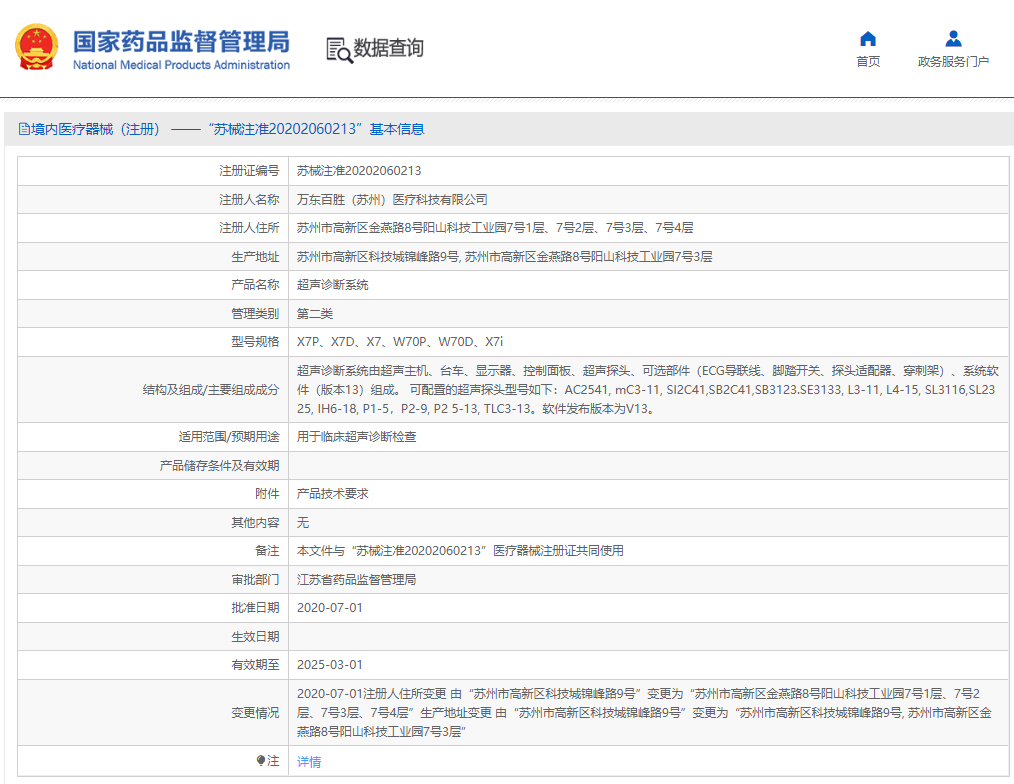Viewport: 1014px width, 784px height.
Task: Click the 注册人住所 address value
Action: point(495,228)
